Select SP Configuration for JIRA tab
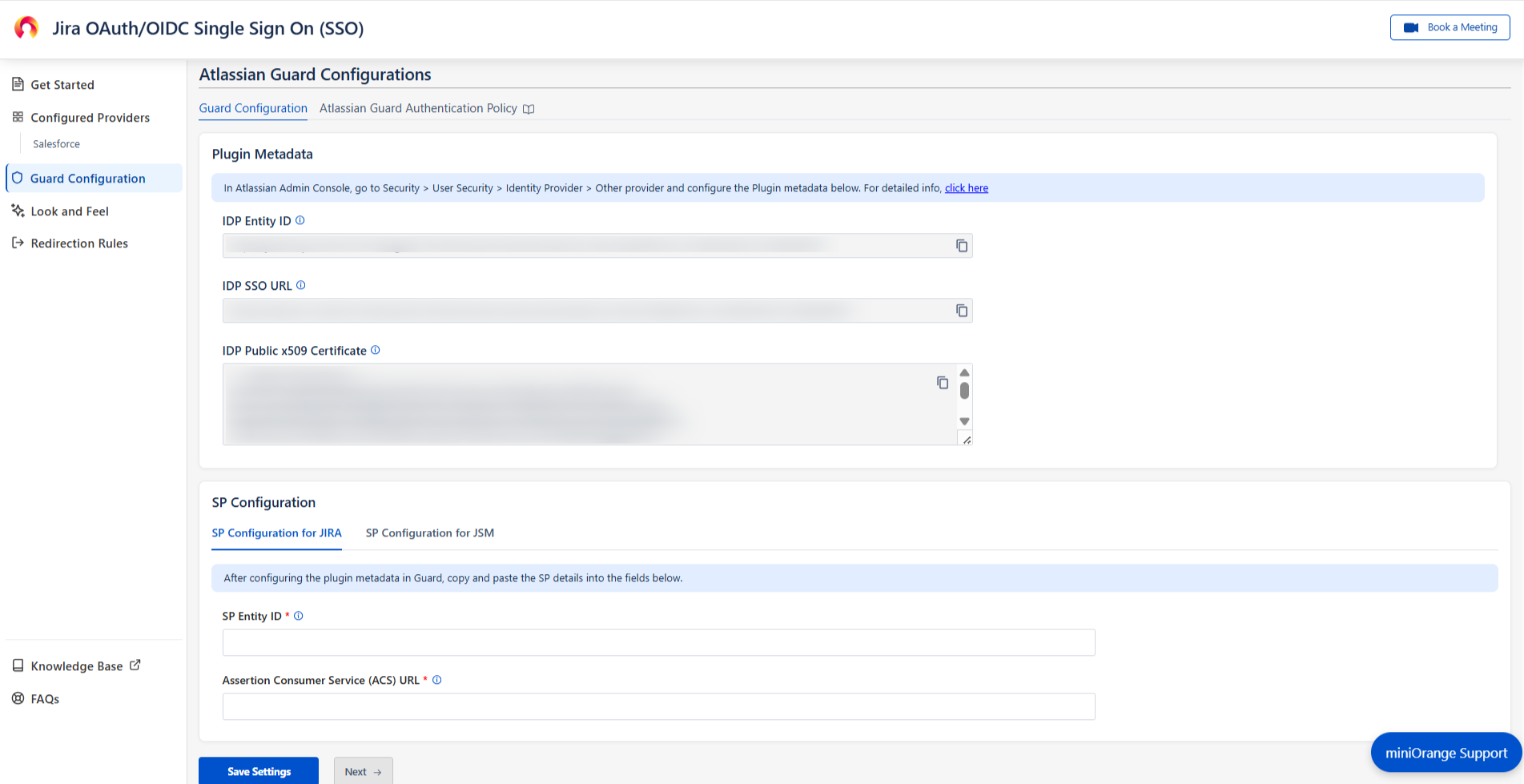This screenshot has height=784, width=1524. coord(276,533)
